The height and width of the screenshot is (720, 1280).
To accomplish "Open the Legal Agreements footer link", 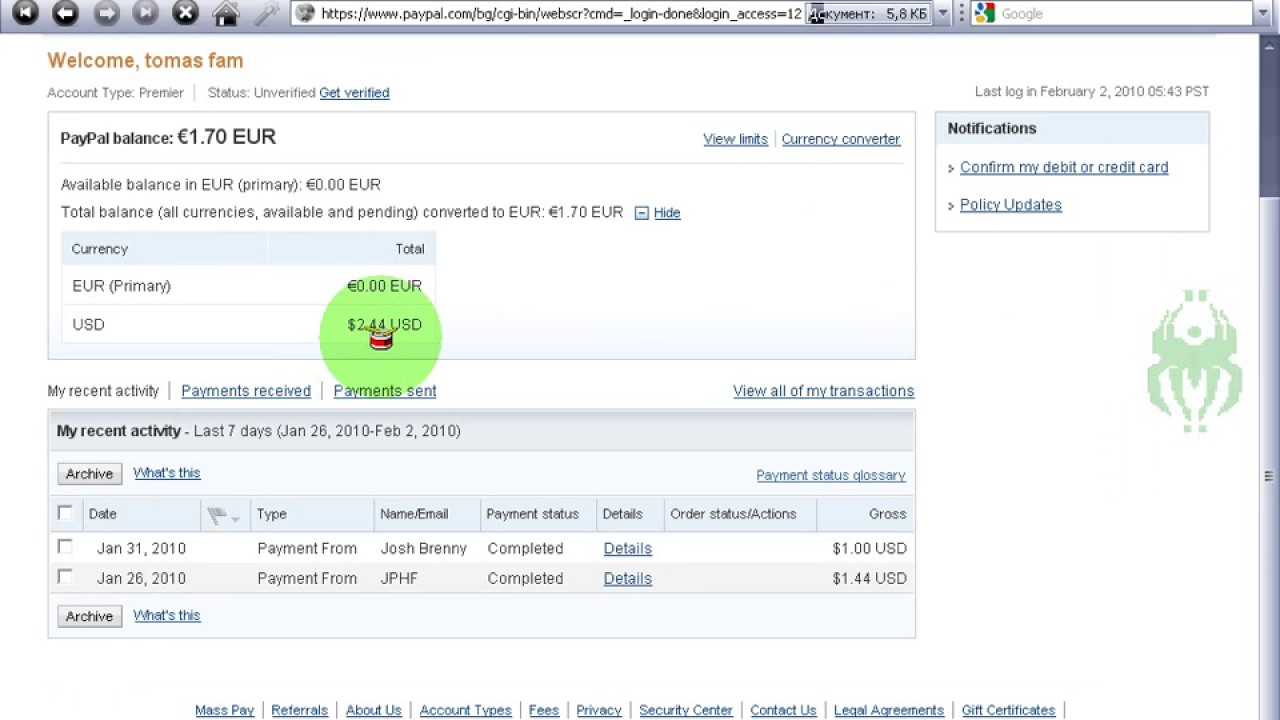I will pyautogui.click(x=889, y=710).
